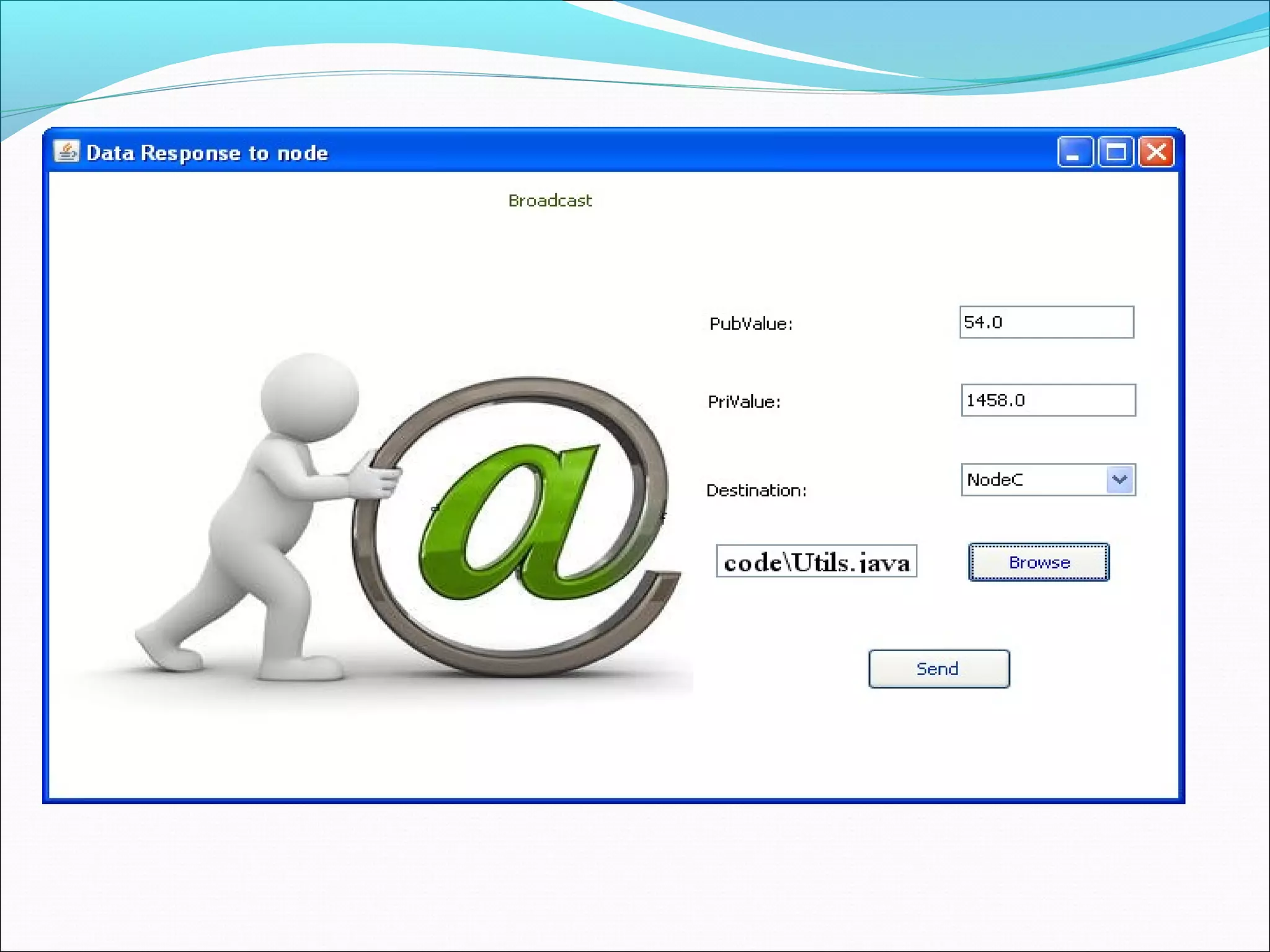Click the PubValue text field showing 54.0
This screenshot has height=952, width=1270.
[x=1046, y=322]
